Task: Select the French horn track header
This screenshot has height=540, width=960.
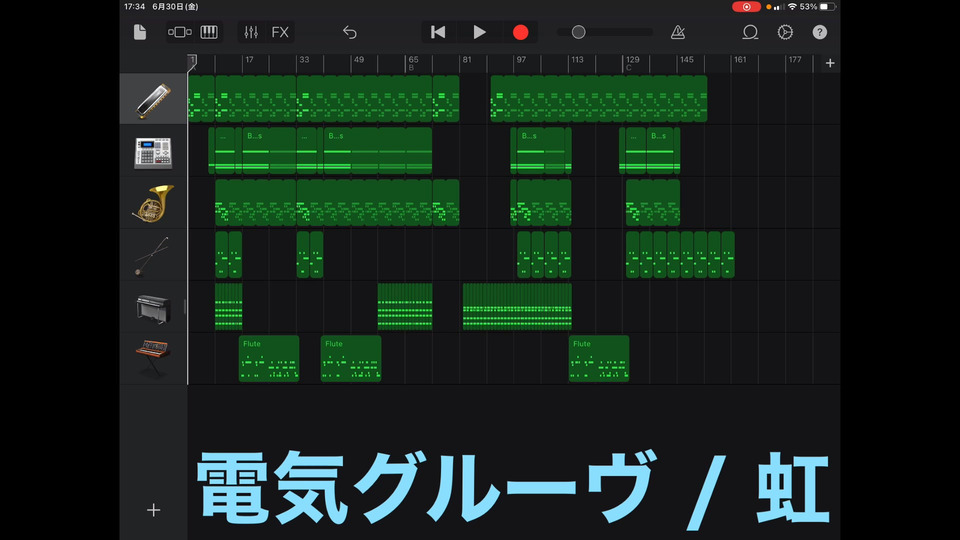Action: (x=153, y=203)
